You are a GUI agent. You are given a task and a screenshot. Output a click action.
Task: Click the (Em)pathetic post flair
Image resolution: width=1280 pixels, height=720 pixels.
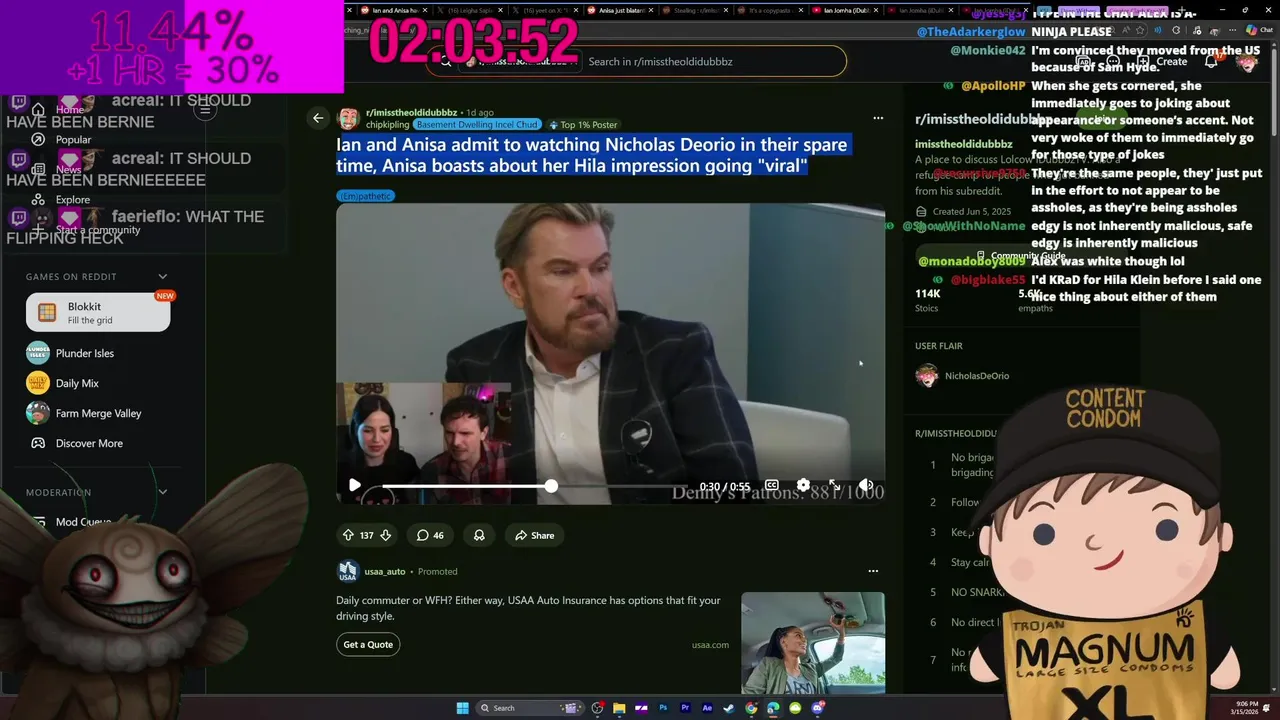(365, 196)
